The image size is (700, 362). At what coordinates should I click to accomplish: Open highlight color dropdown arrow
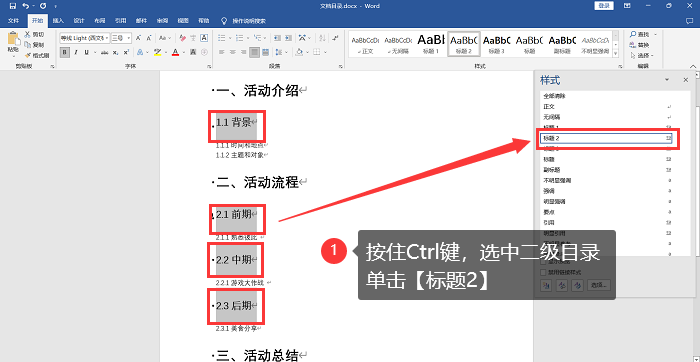coord(165,52)
